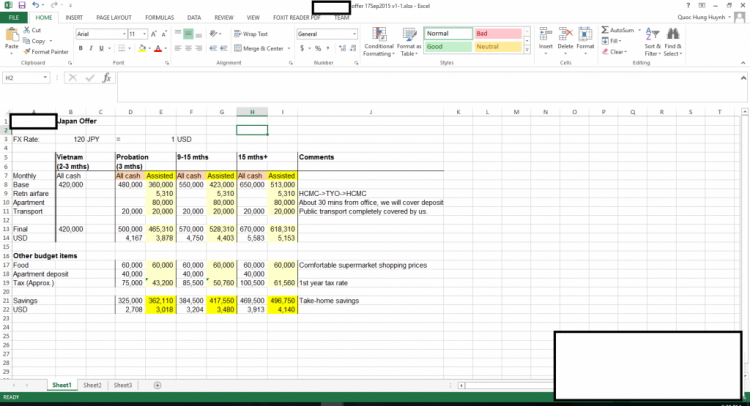This screenshot has width=750, height=406.
Task: Click the Cut scissors icon
Action: (x=27, y=30)
